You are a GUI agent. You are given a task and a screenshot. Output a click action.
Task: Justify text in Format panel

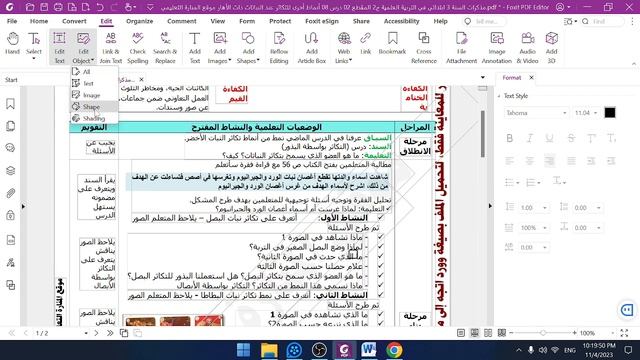571,161
